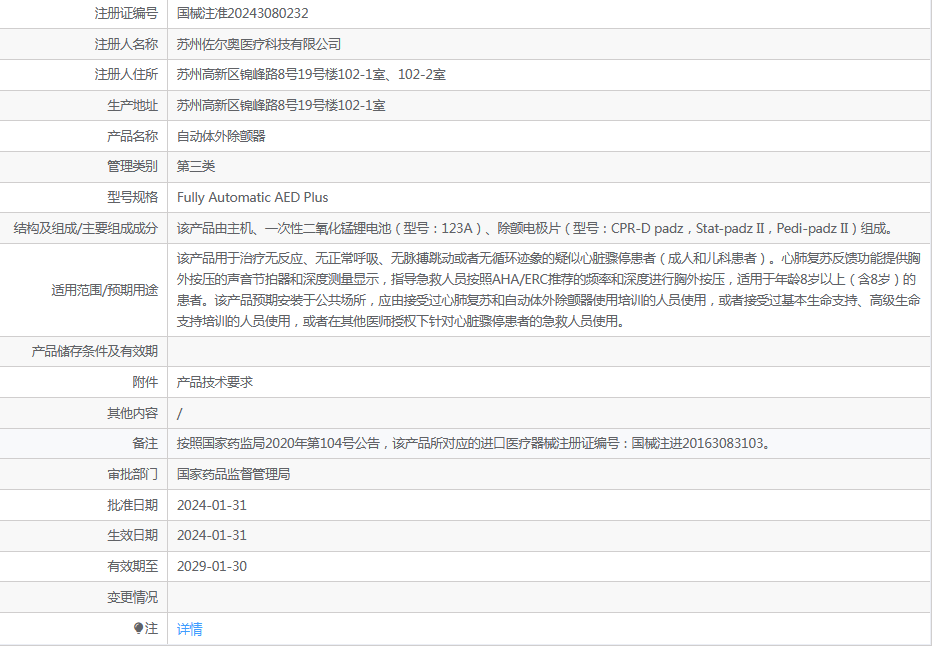Viewport: 933px width, 657px height.
Task: Click the 适用范围/预期用途 label
Action: (x=105, y=290)
